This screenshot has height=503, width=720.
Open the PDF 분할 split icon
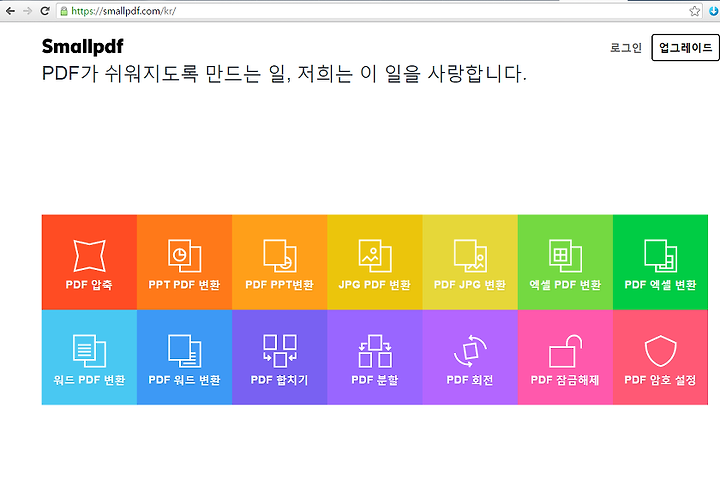tap(375, 351)
